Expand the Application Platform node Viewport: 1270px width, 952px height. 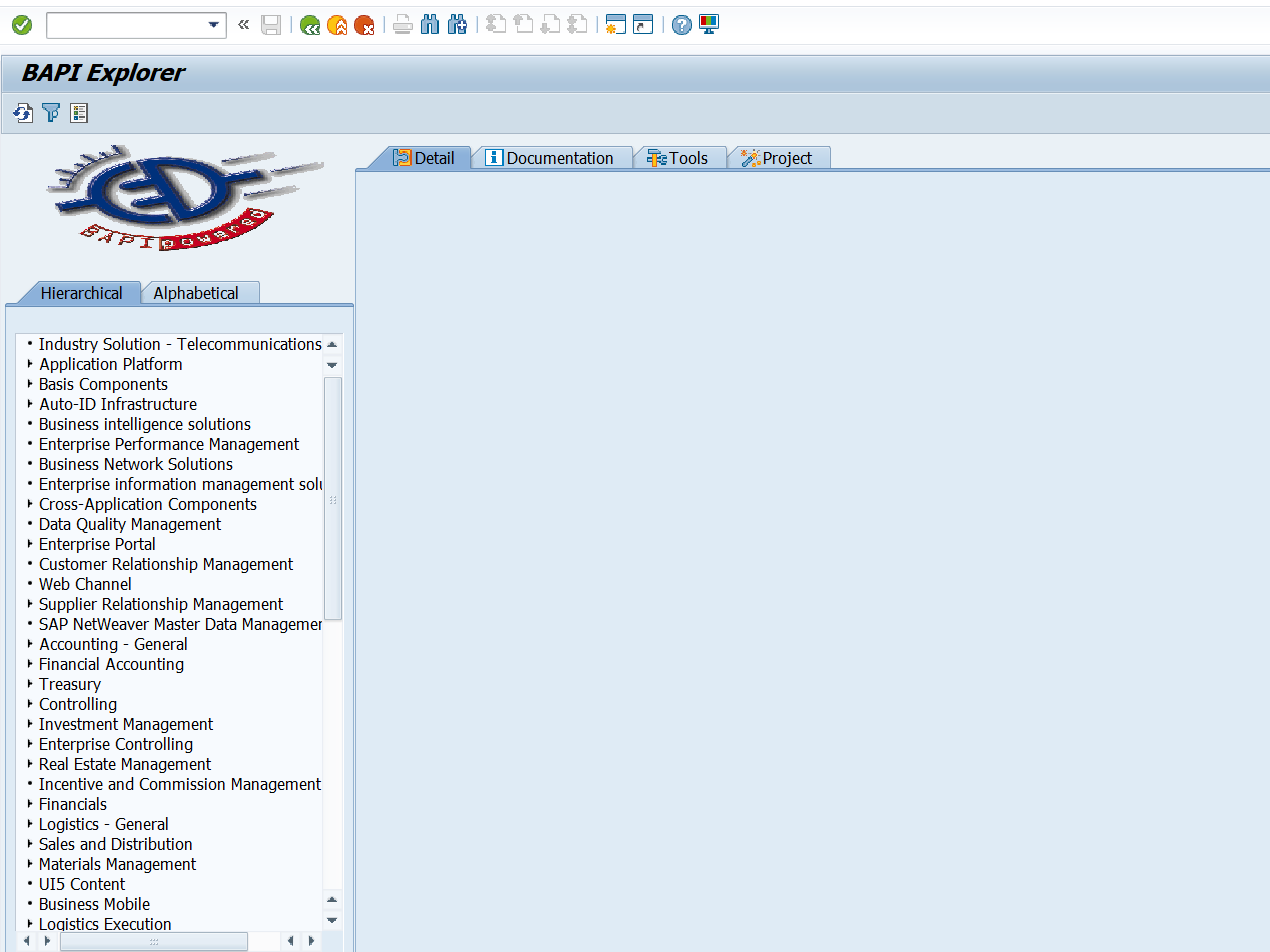(x=30, y=364)
